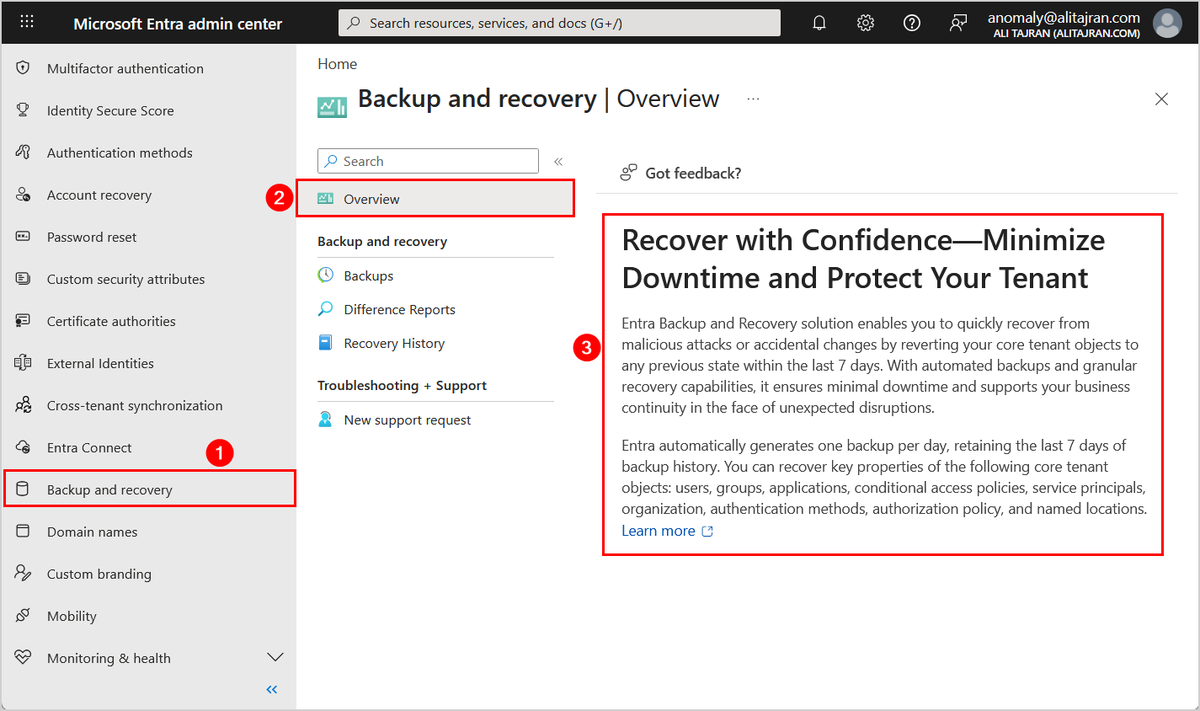Click the Difference Reports magnifier icon
The height and width of the screenshot is (711, 1200).
point(326,309)
